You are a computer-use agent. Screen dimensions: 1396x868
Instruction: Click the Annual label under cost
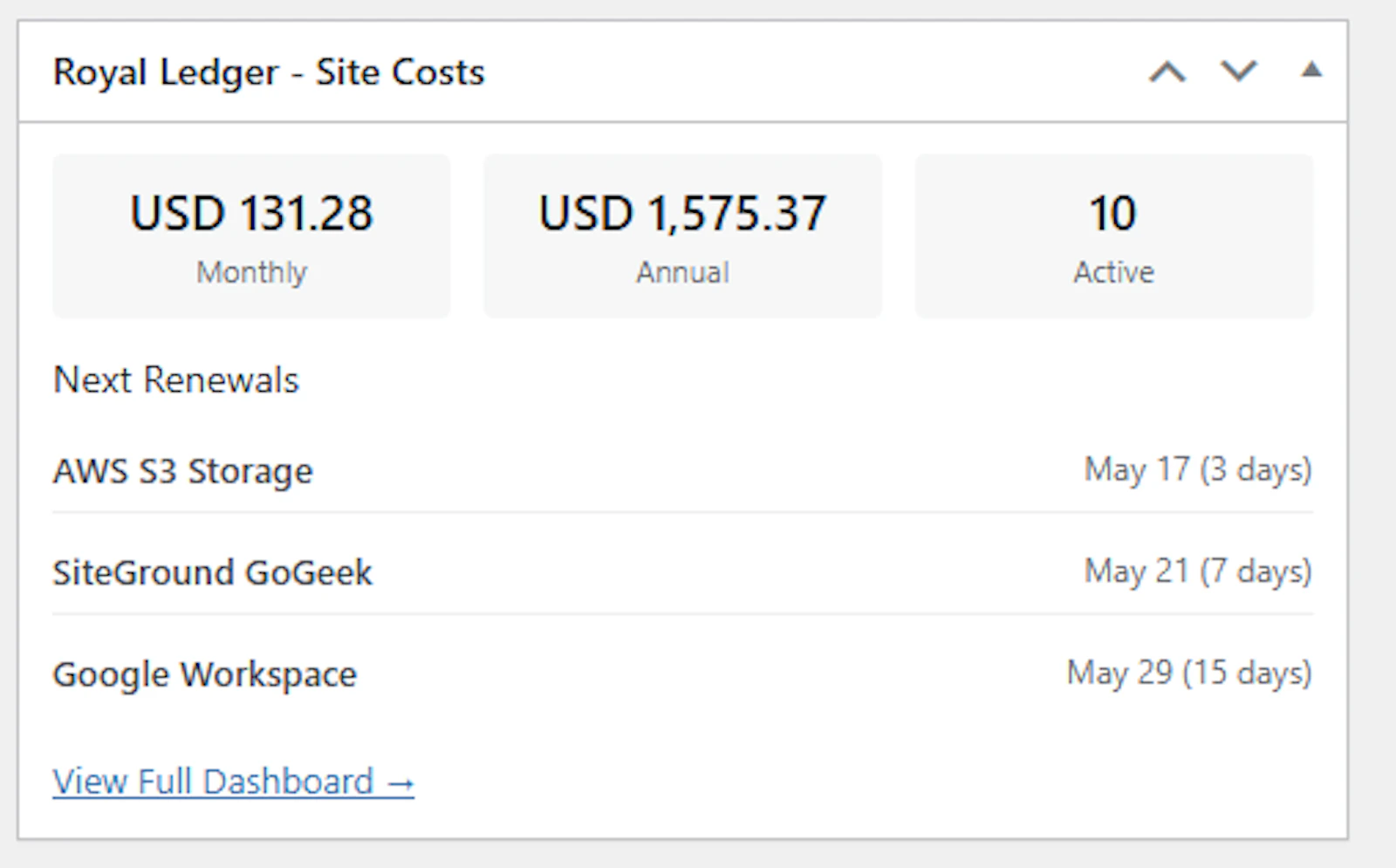[682, 272]
